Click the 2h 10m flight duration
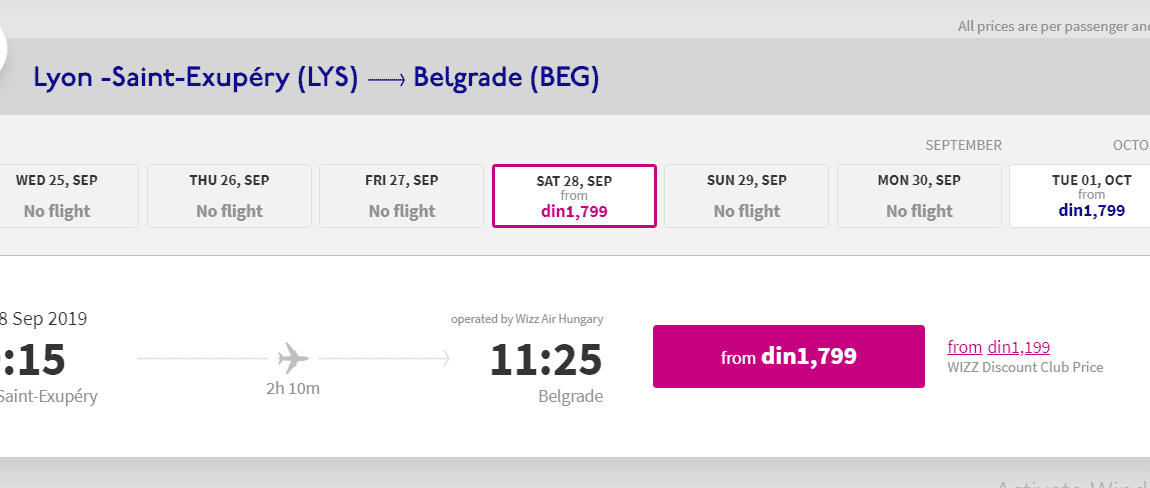This screenshot has height=488, width=1150. 293,388
